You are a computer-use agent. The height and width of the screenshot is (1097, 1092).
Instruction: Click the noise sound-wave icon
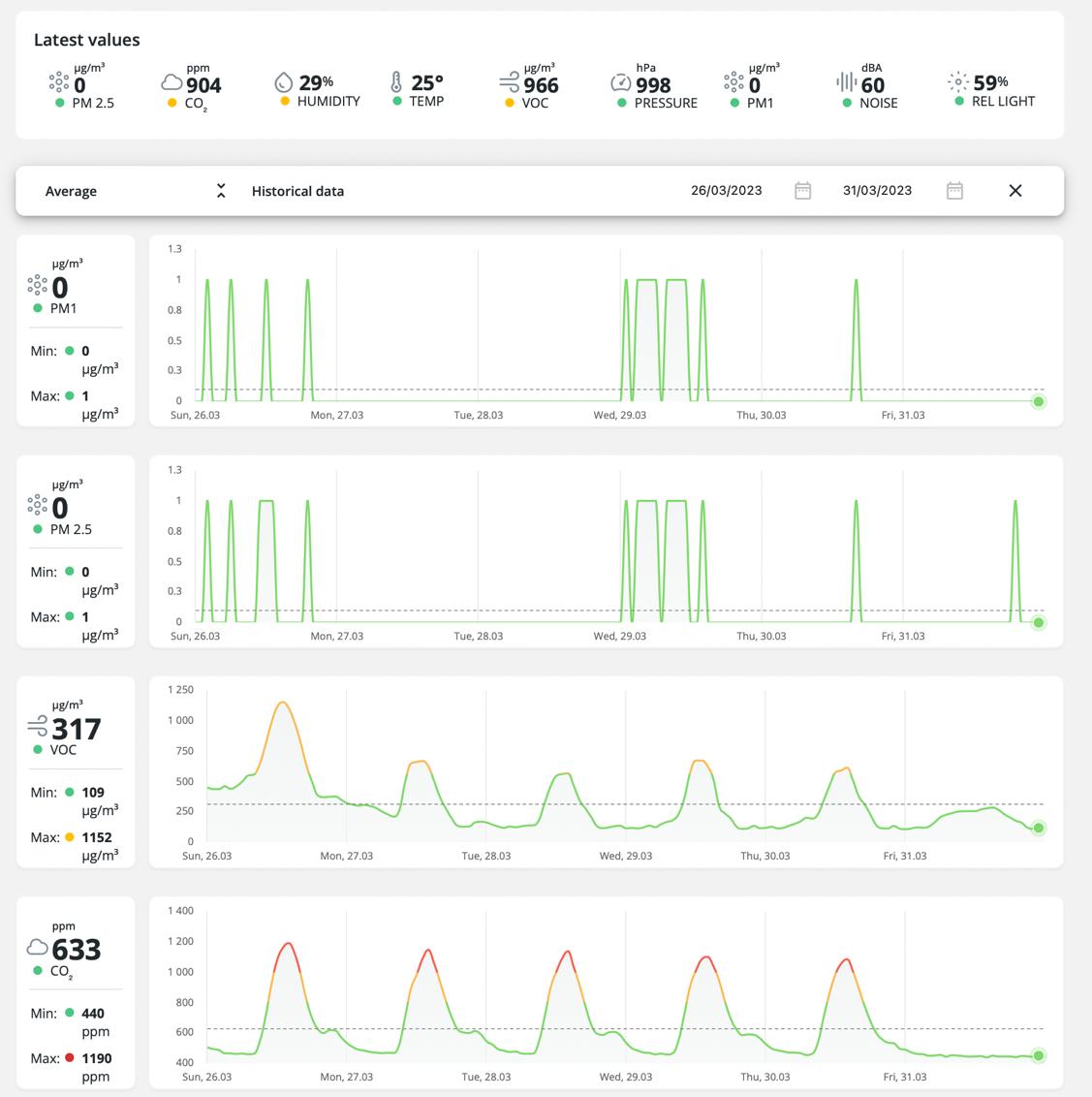847,81
